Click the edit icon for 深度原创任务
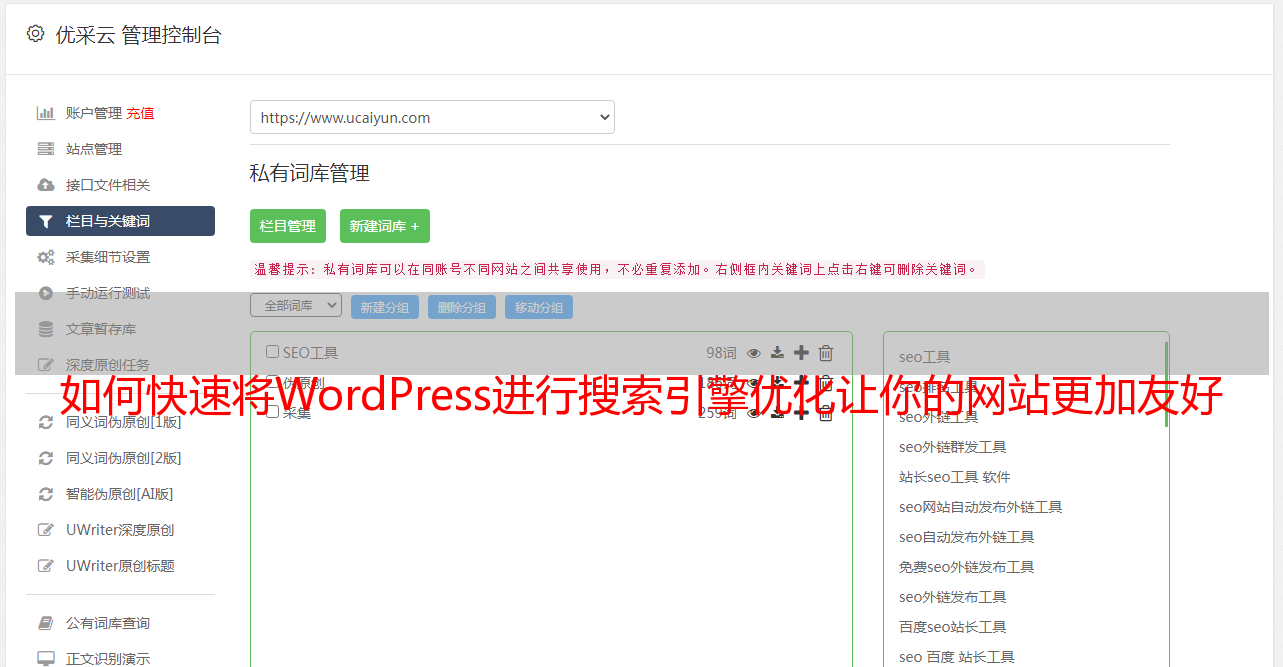Screen dimensions: 1283x667 pyautogui.click(x=46, y=365)
